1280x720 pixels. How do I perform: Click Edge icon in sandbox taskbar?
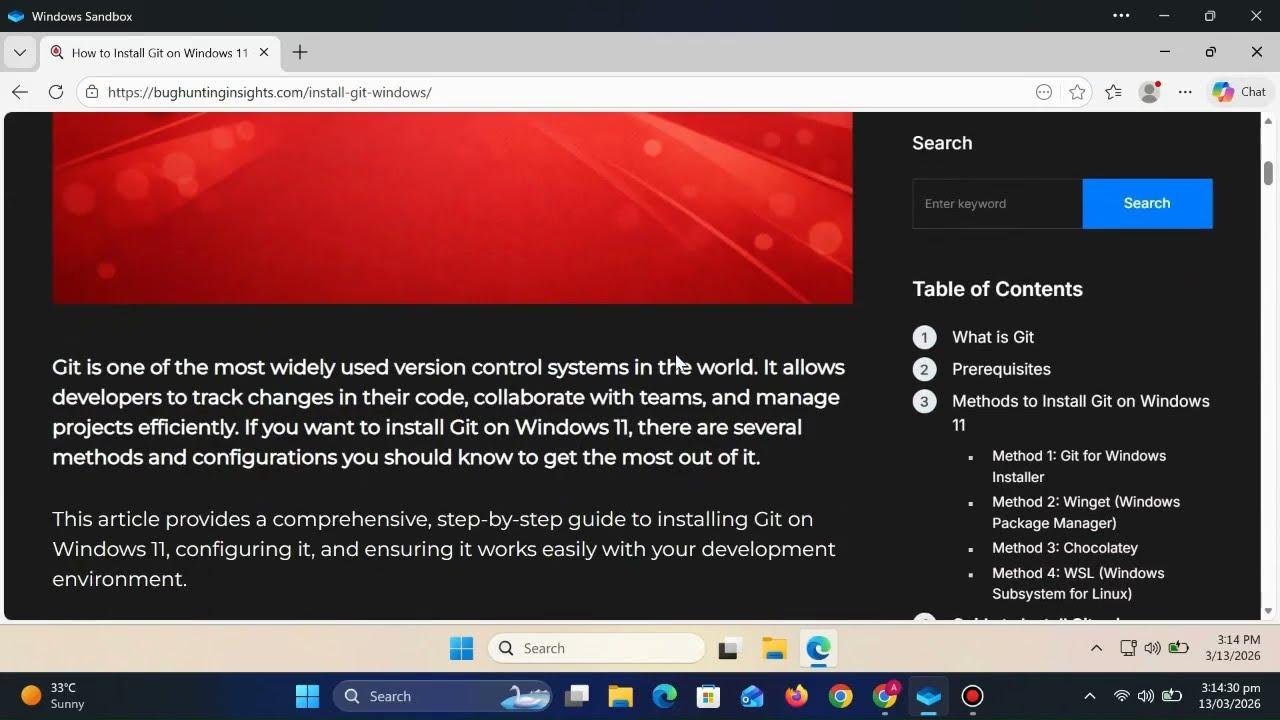(x=819, y=649)
